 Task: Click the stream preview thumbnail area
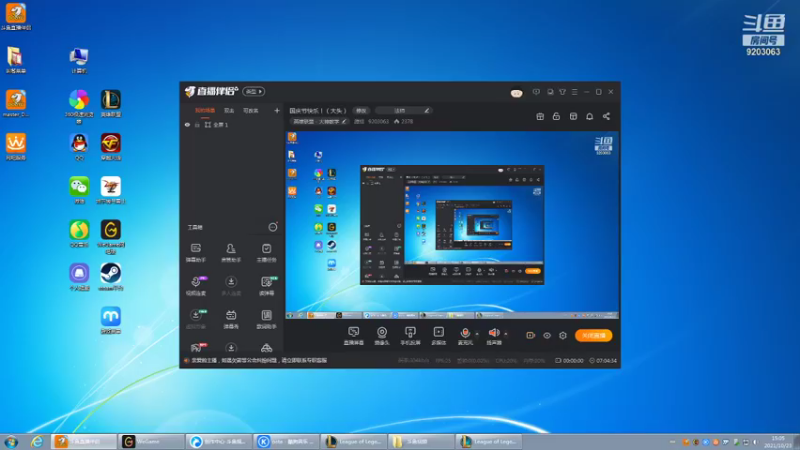(452, 225)
